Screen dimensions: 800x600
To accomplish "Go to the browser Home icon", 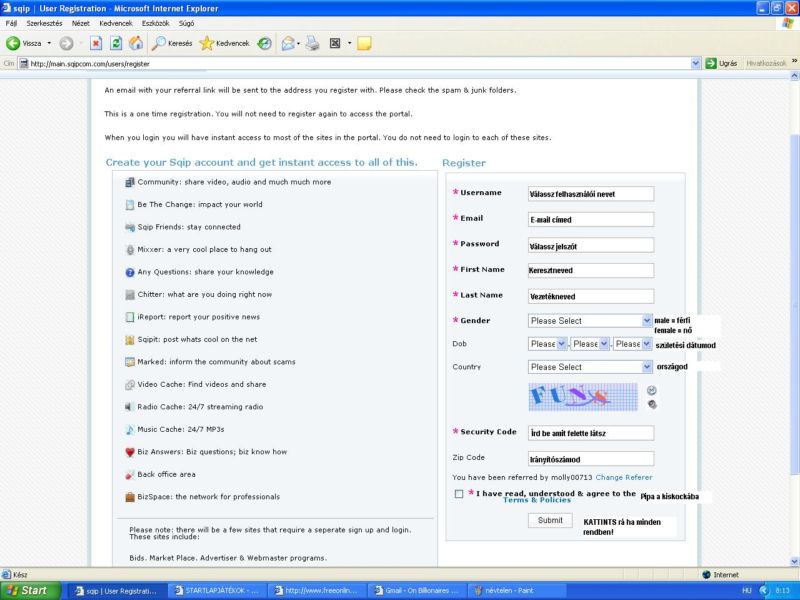I will [135, 43].
